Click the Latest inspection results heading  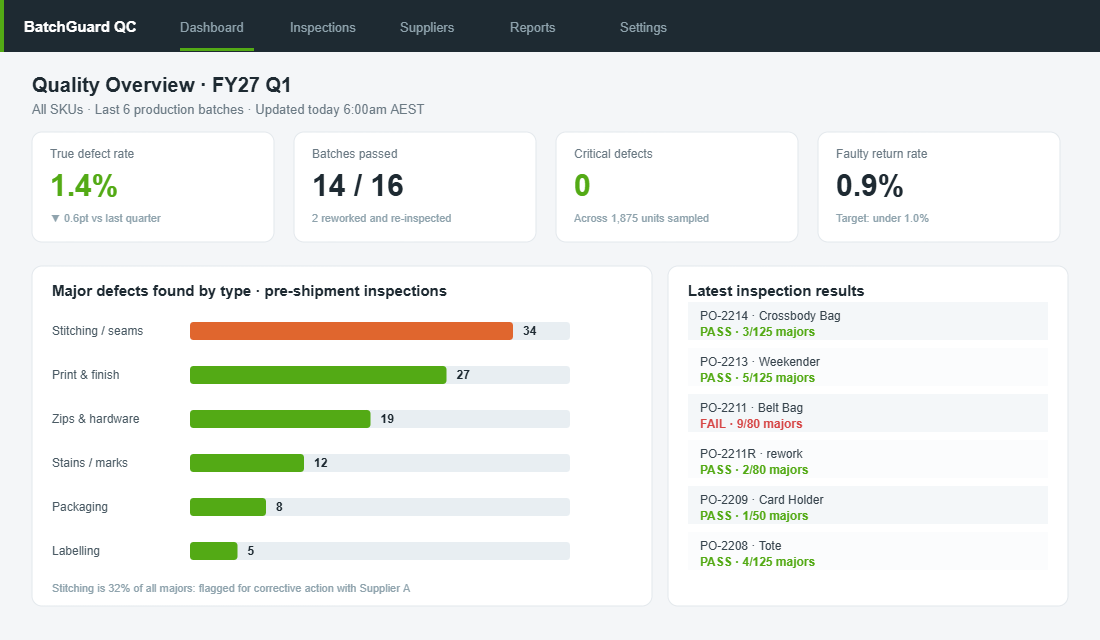point(776,291)
